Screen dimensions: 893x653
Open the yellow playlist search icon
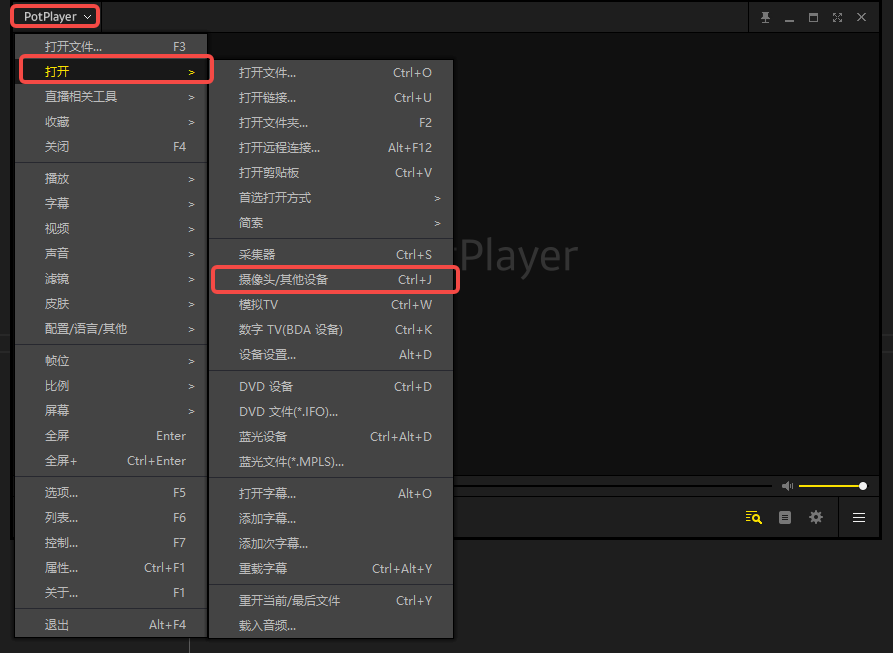click(x=754, y=517)
